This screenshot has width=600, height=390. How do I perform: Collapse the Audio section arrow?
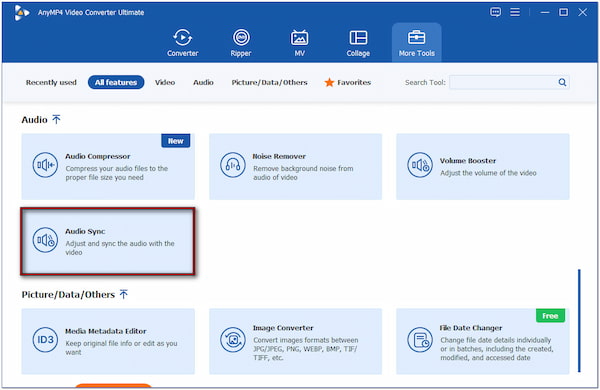[x=56, y=119]
